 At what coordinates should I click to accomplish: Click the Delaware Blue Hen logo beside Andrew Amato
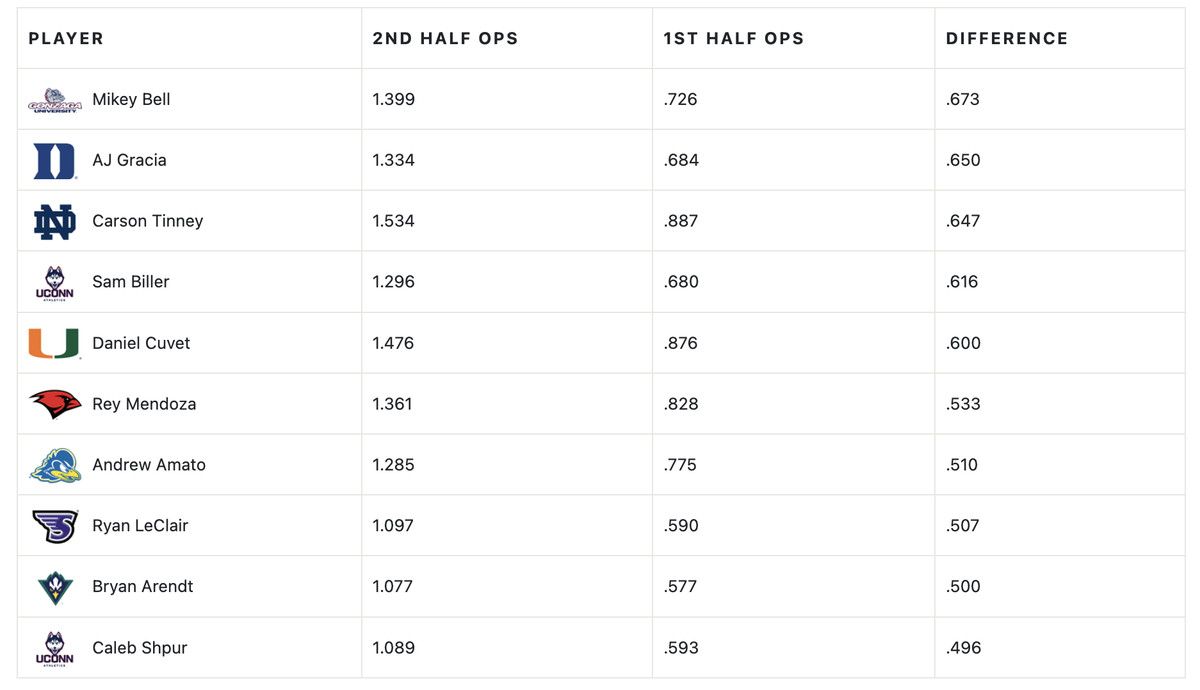(55, 465)
